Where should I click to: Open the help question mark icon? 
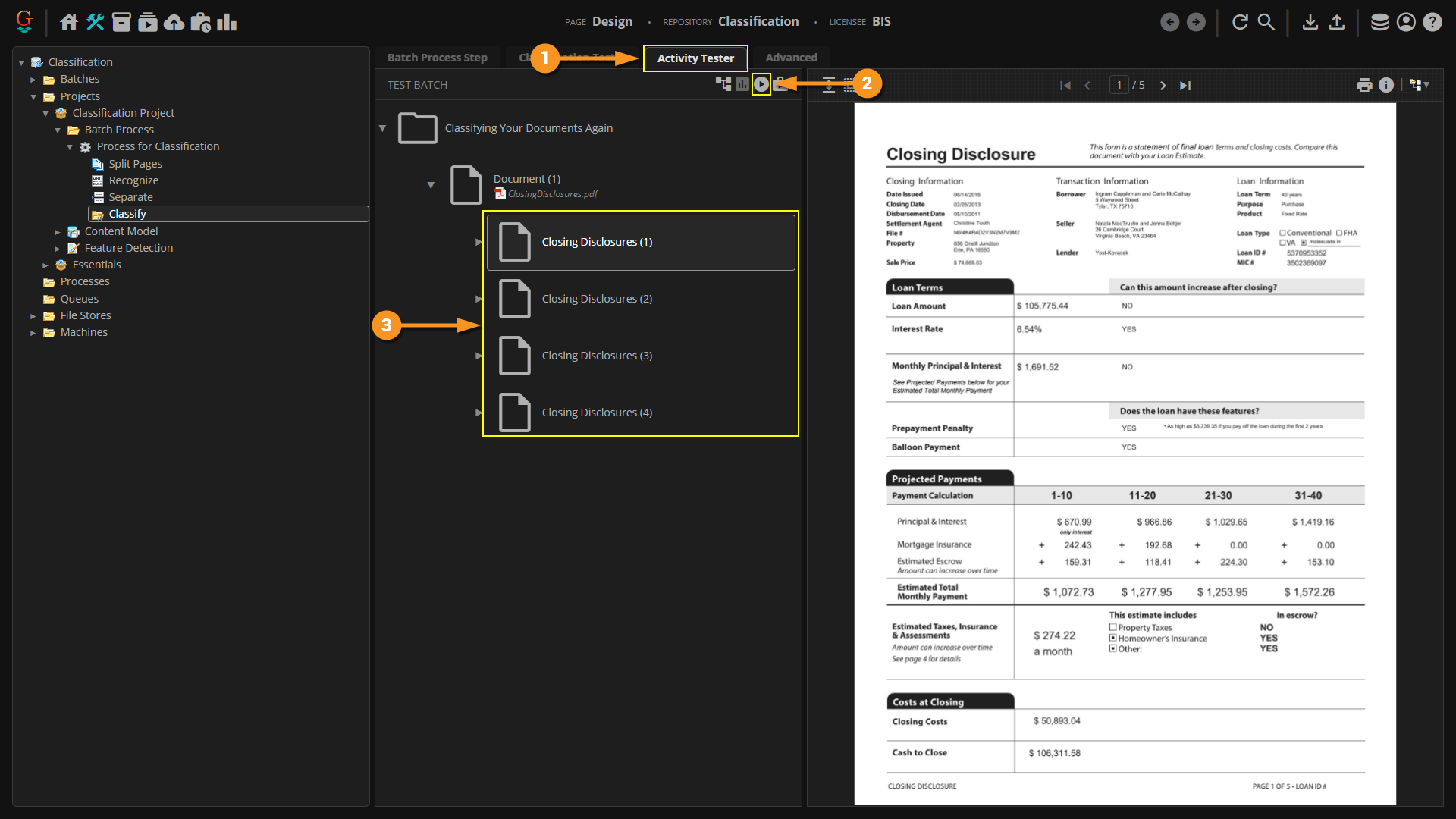(x=1432, y=22)
